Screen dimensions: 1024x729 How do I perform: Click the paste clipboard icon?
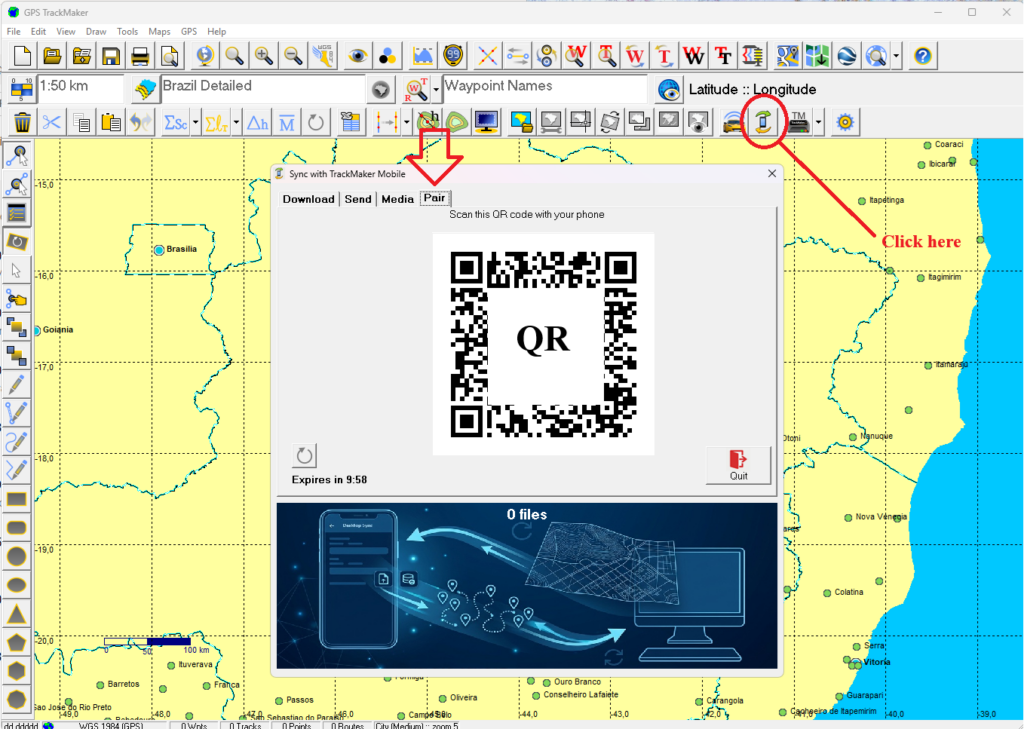tap(111, 122)
